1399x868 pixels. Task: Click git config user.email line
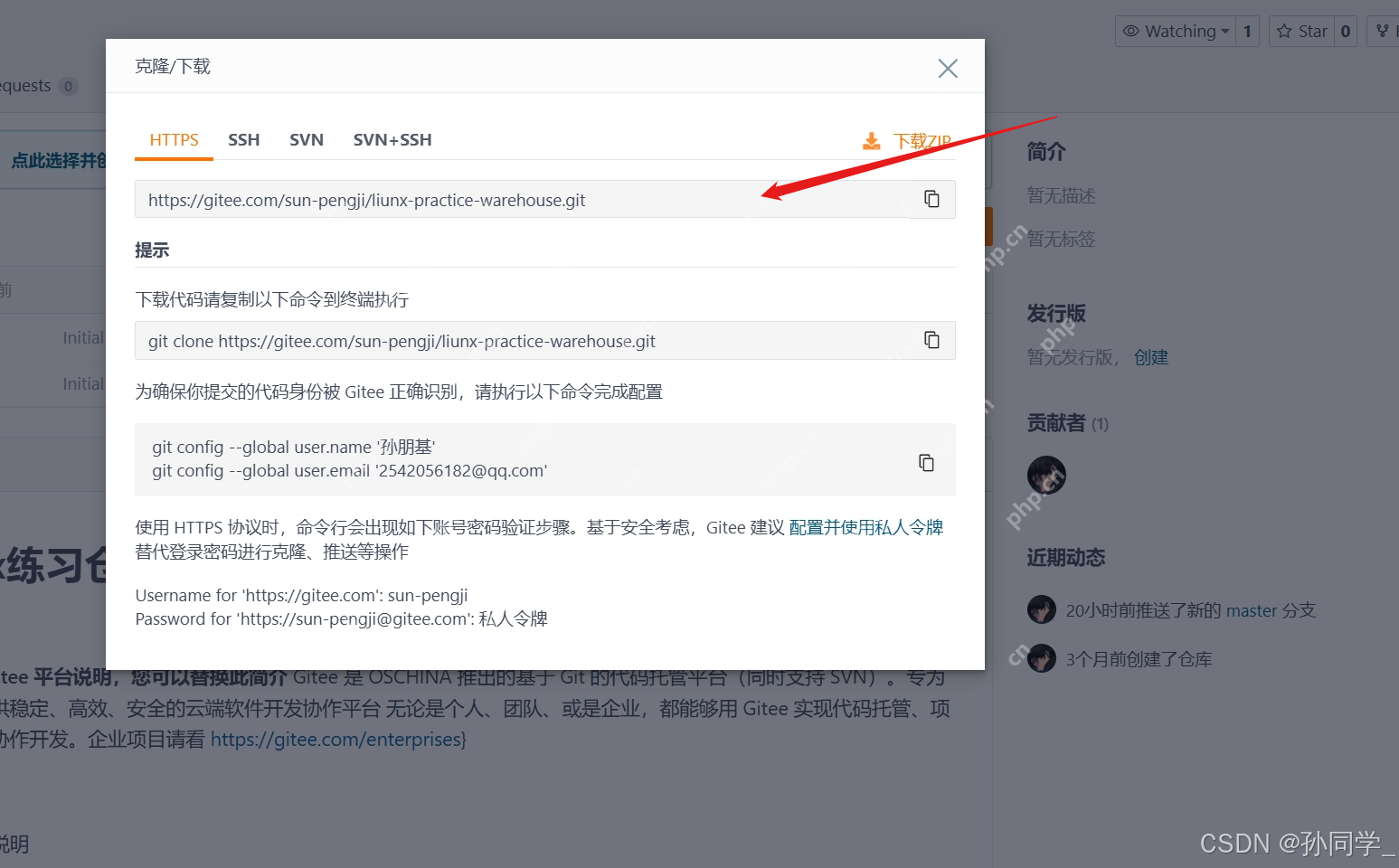point(350,470)
